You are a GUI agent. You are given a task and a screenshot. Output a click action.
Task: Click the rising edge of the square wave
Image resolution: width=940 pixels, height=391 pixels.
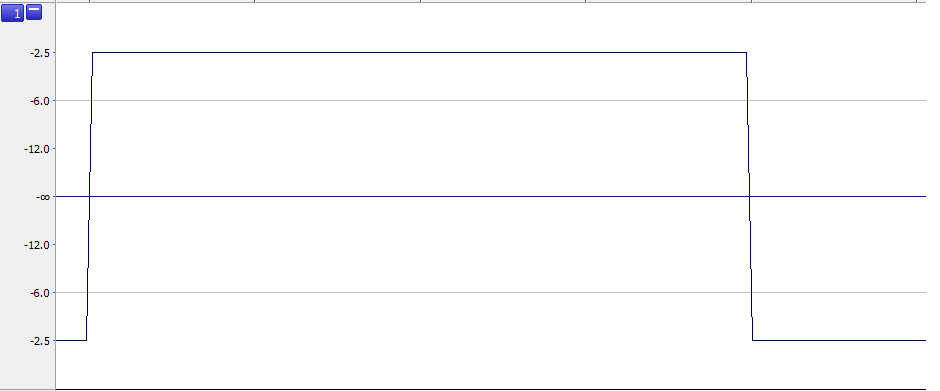pos(89,197)
